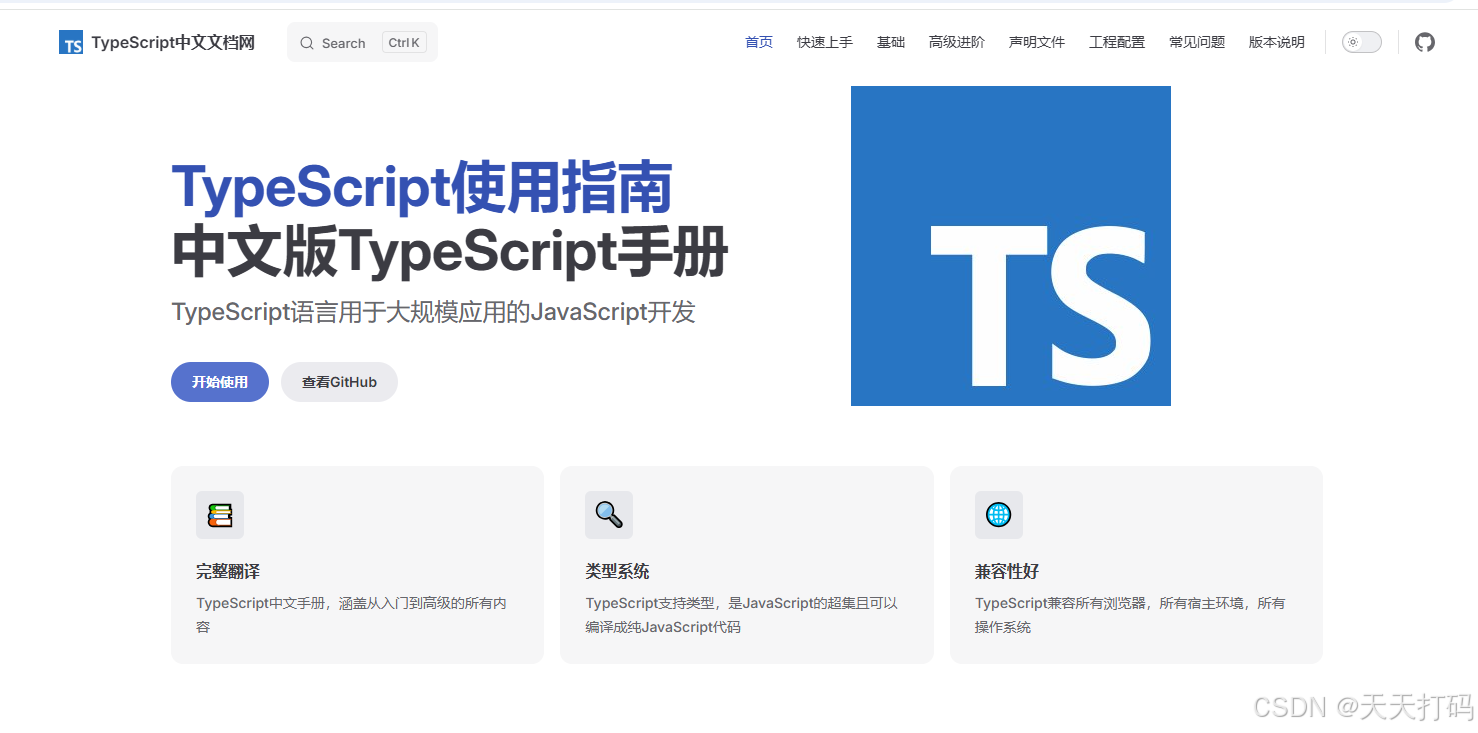Open the 高级进阶 nav item
Screen dimensions: 1478x733
click(x=957, y=42)
